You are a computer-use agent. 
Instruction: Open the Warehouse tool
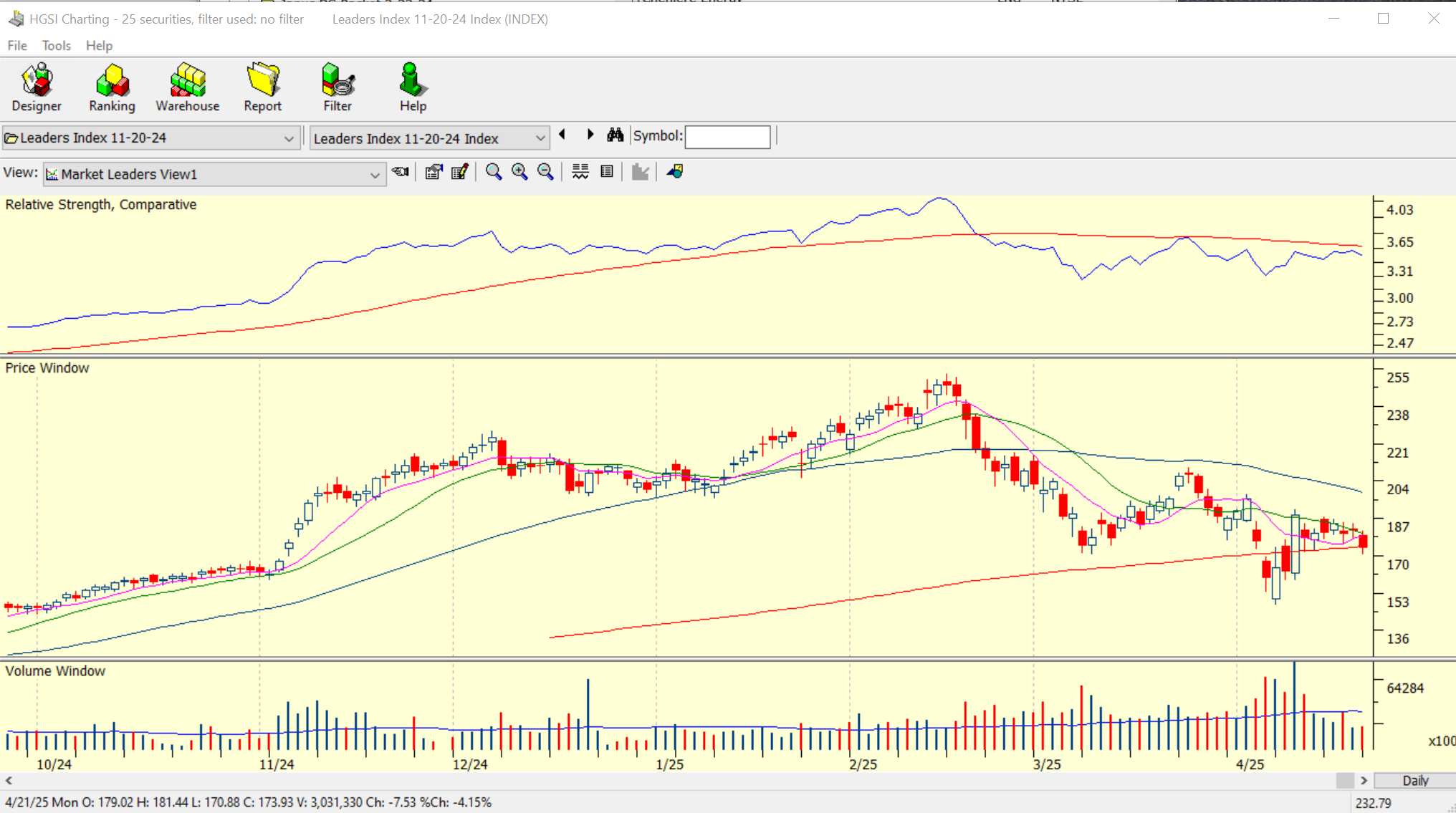coord(188,87)
